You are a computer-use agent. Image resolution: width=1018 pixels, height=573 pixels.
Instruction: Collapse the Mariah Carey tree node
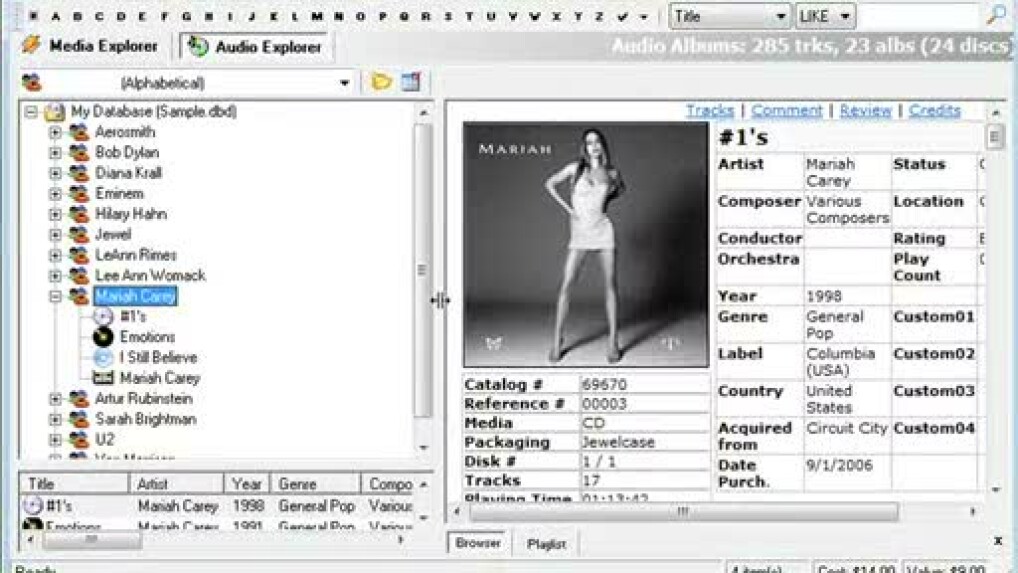55,296
